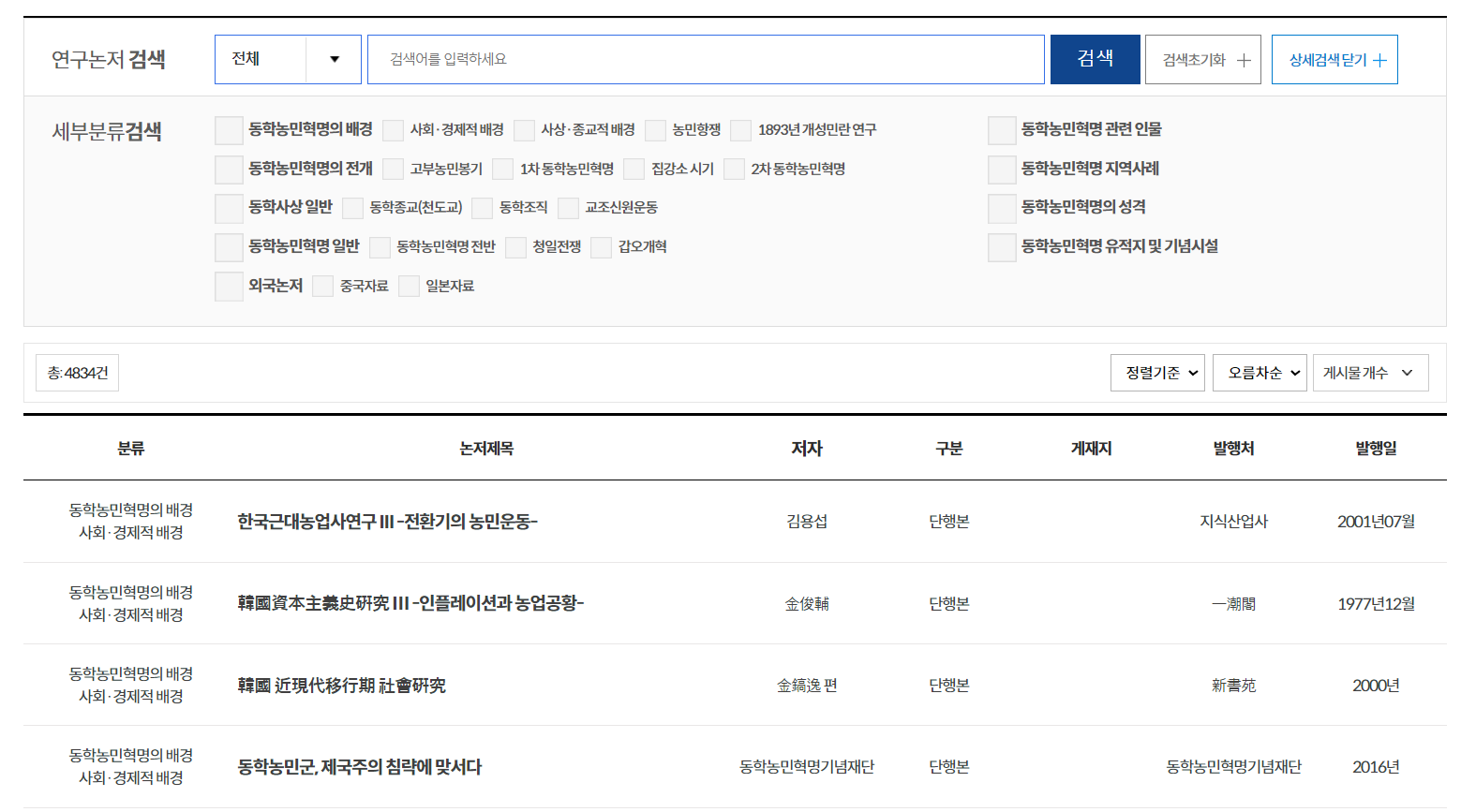Viewport: 1461px width, 812px height.
Task: Click the 논저제목 column header
Action: (486, 449)
